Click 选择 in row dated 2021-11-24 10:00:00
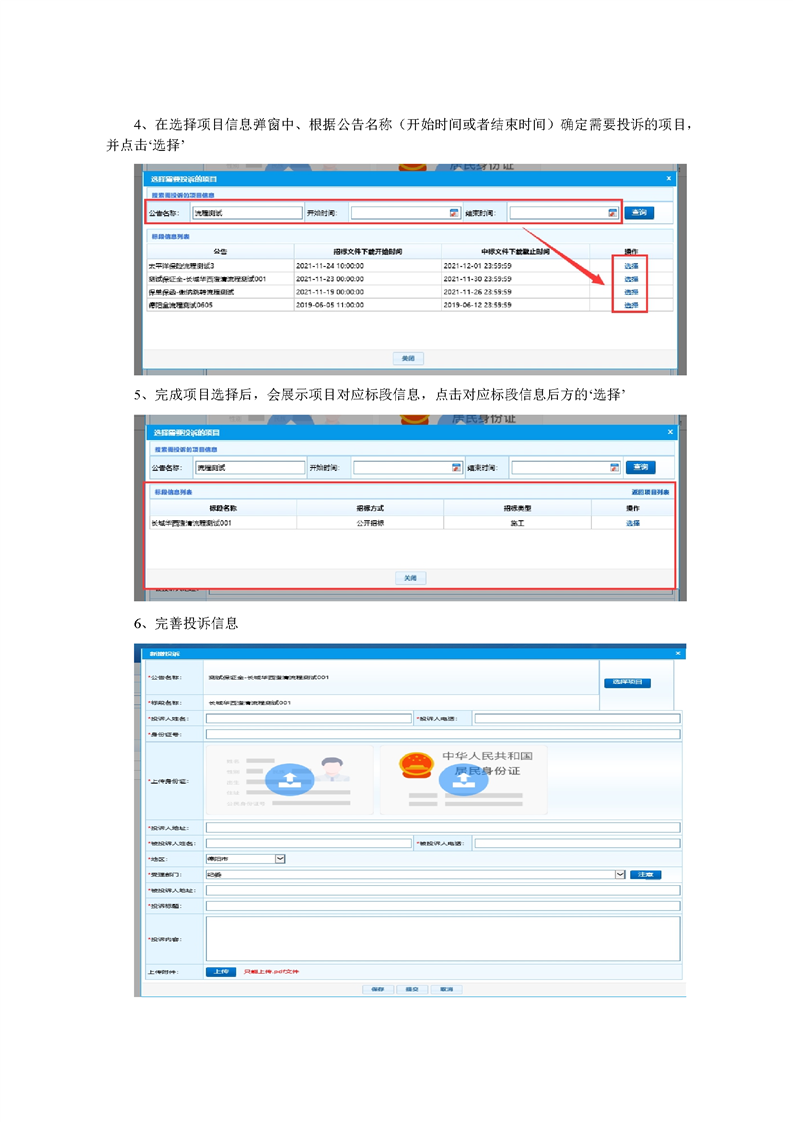Image resolution: width=793 pixels, height=1122 pixels. pyautogui.click(x=631, y=266)
